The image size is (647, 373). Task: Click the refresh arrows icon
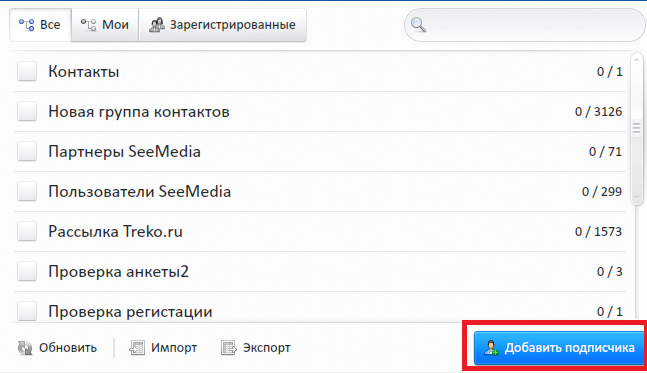coord(25,348)
